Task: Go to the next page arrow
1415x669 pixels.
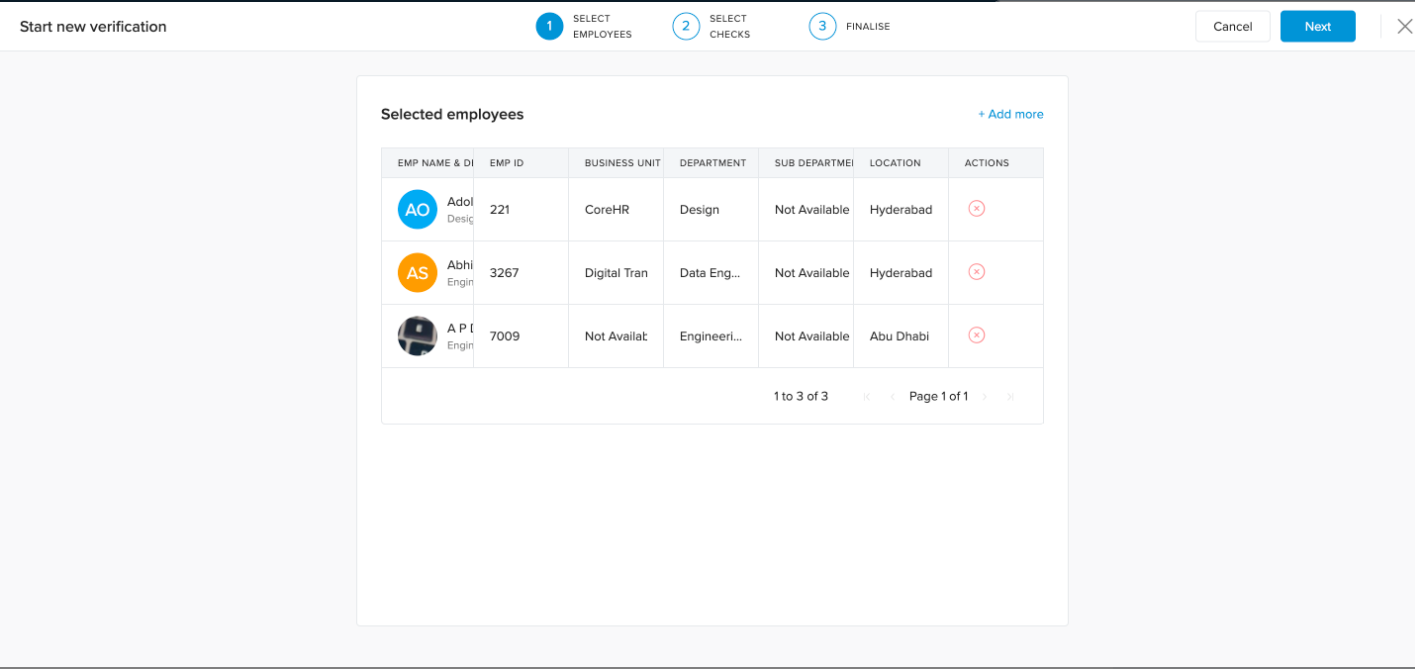Action: click(x=985, y=397)
